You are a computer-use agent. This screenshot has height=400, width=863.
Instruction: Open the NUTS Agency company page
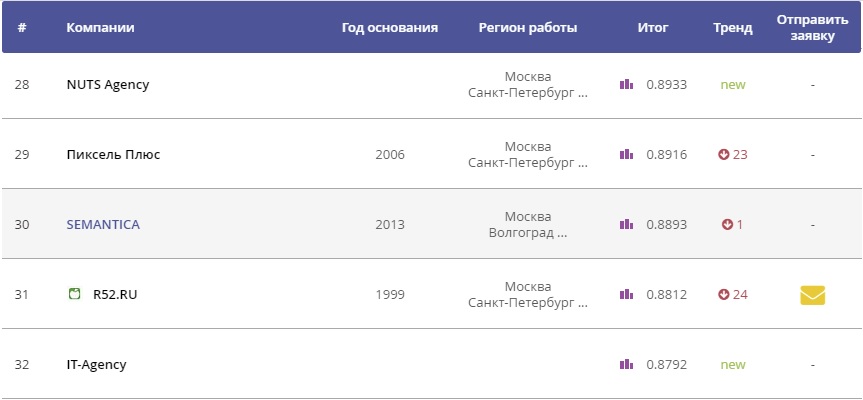[108, 85]
